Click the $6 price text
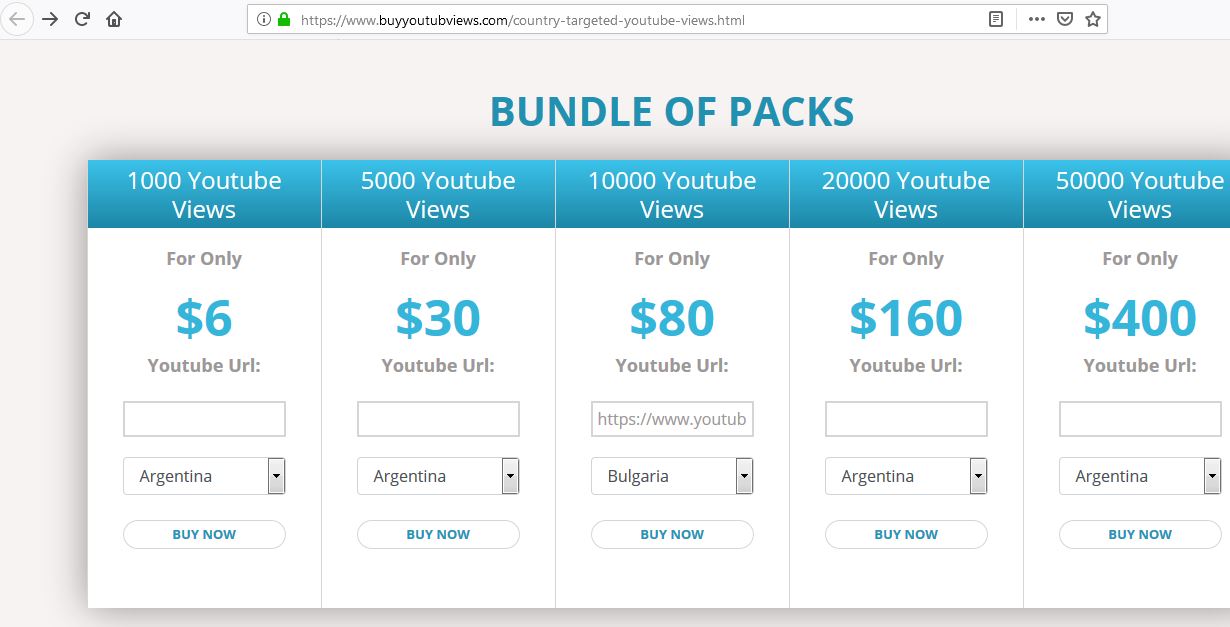Image resolution: width=1230 pixels, height=627 pixels. click(204, 317)
